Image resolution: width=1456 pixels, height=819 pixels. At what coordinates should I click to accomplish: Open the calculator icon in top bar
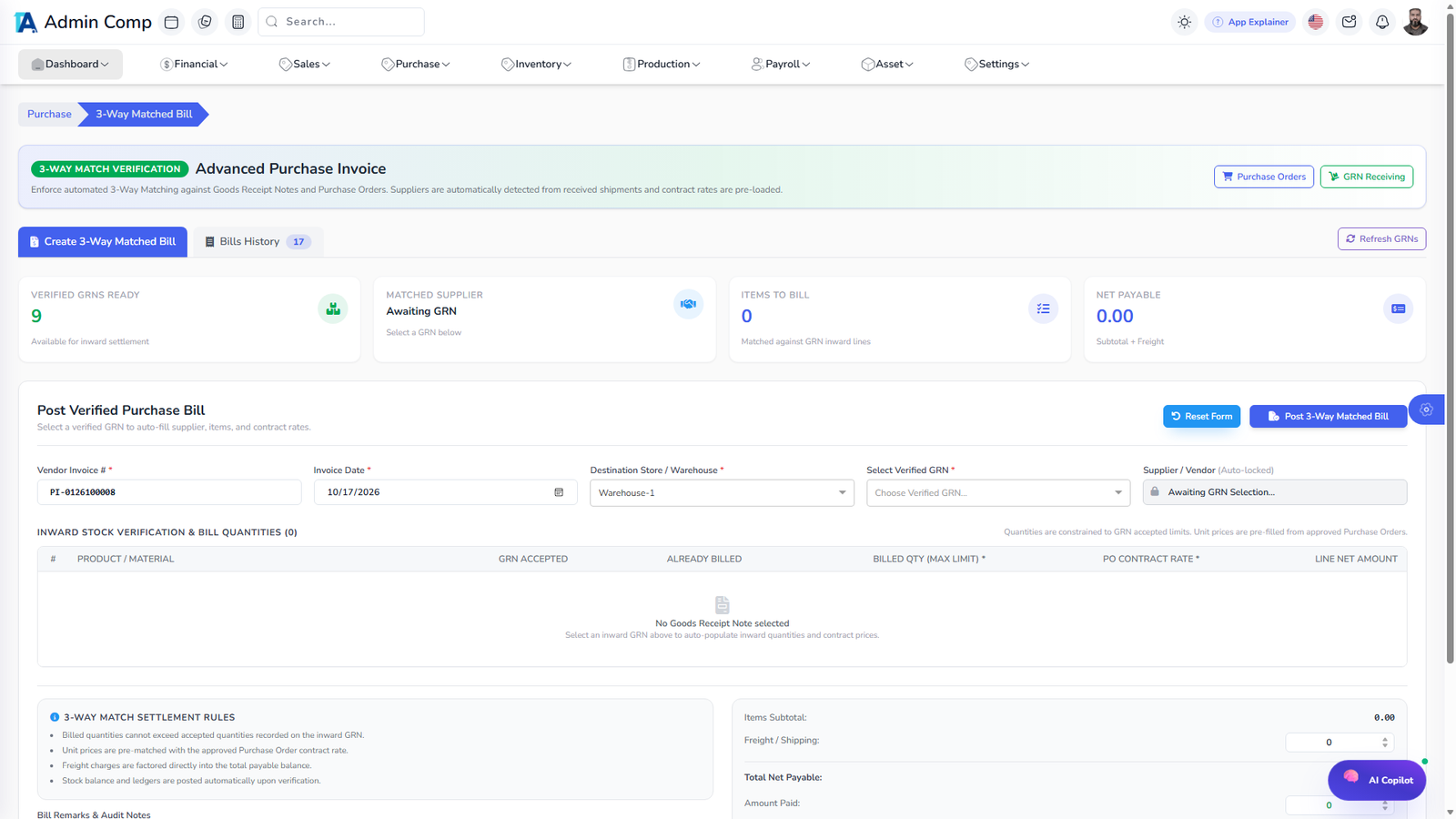click(x=238, y=22)
